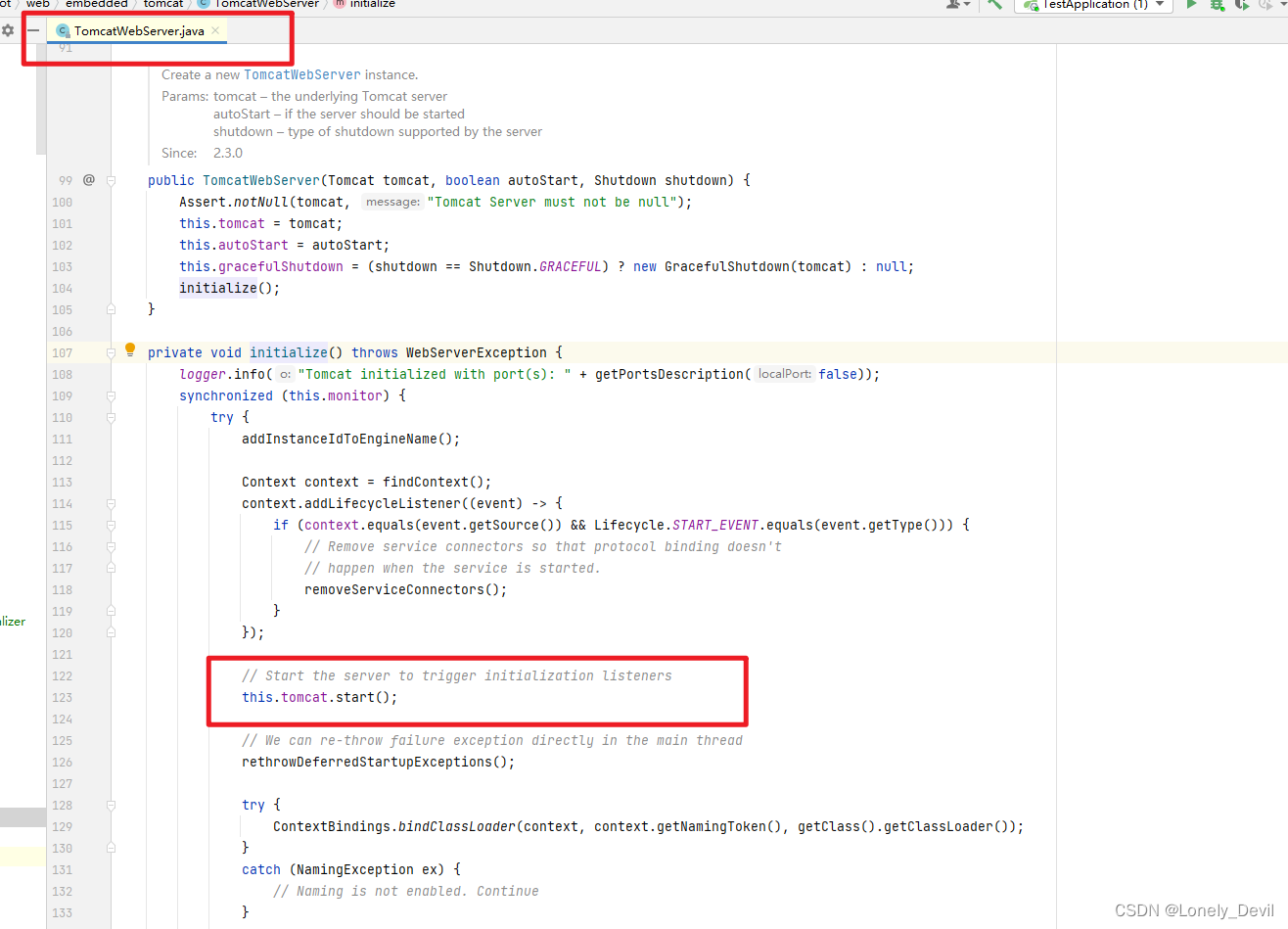Start debugging with the bug icon
Screen dimensions: 1288x929
coord(1217,4)
